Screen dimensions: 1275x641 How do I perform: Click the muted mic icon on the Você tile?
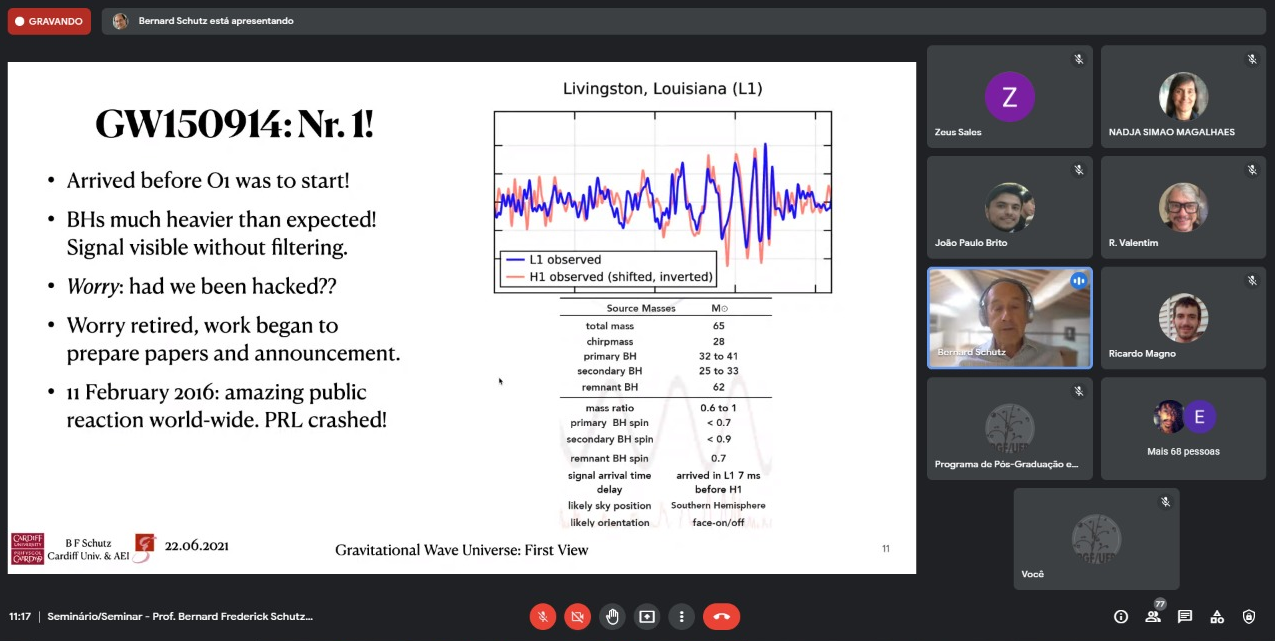tap(1165, 502)
